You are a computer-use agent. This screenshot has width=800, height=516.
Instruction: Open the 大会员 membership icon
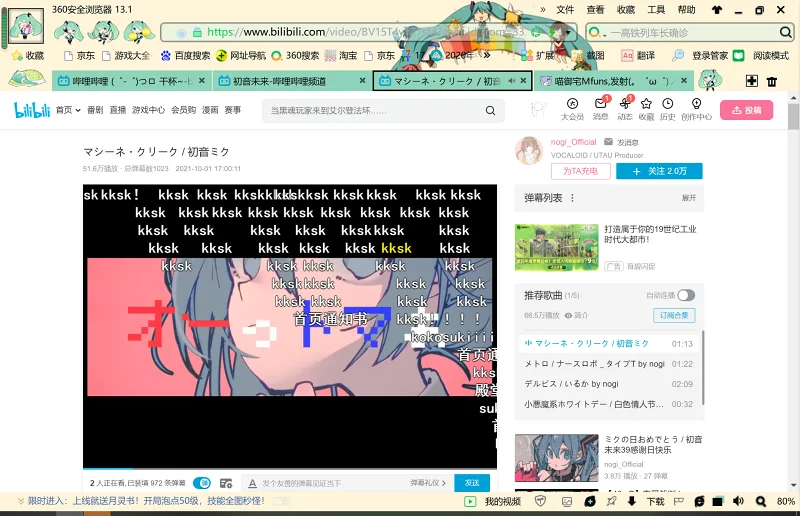(x=572, y=109)
